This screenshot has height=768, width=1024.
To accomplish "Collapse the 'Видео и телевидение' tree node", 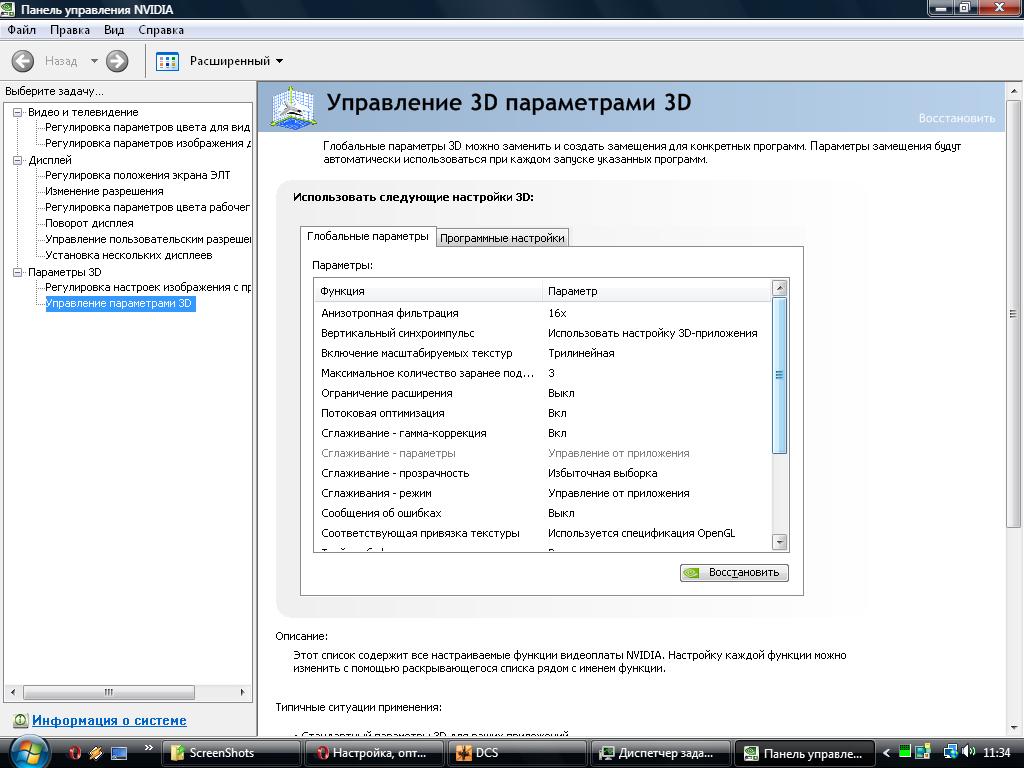I will pos(18,112).
